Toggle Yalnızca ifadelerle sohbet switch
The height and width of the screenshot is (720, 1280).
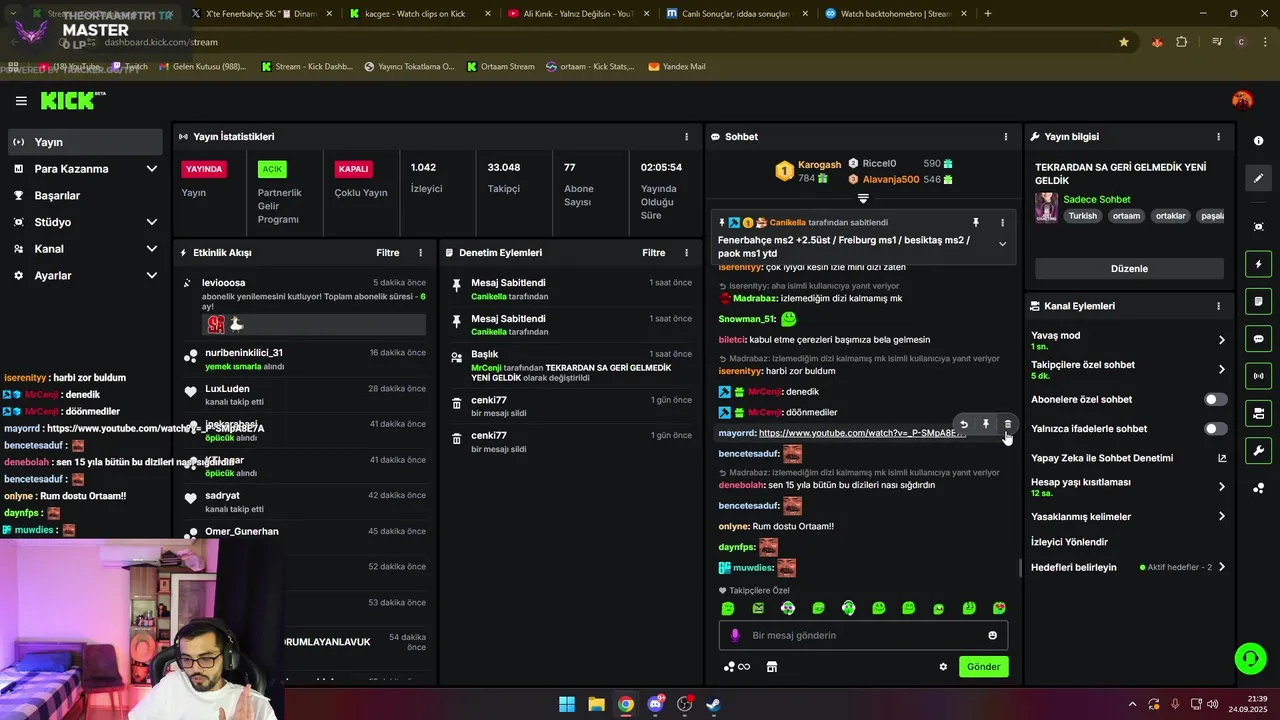(1215, 429)
